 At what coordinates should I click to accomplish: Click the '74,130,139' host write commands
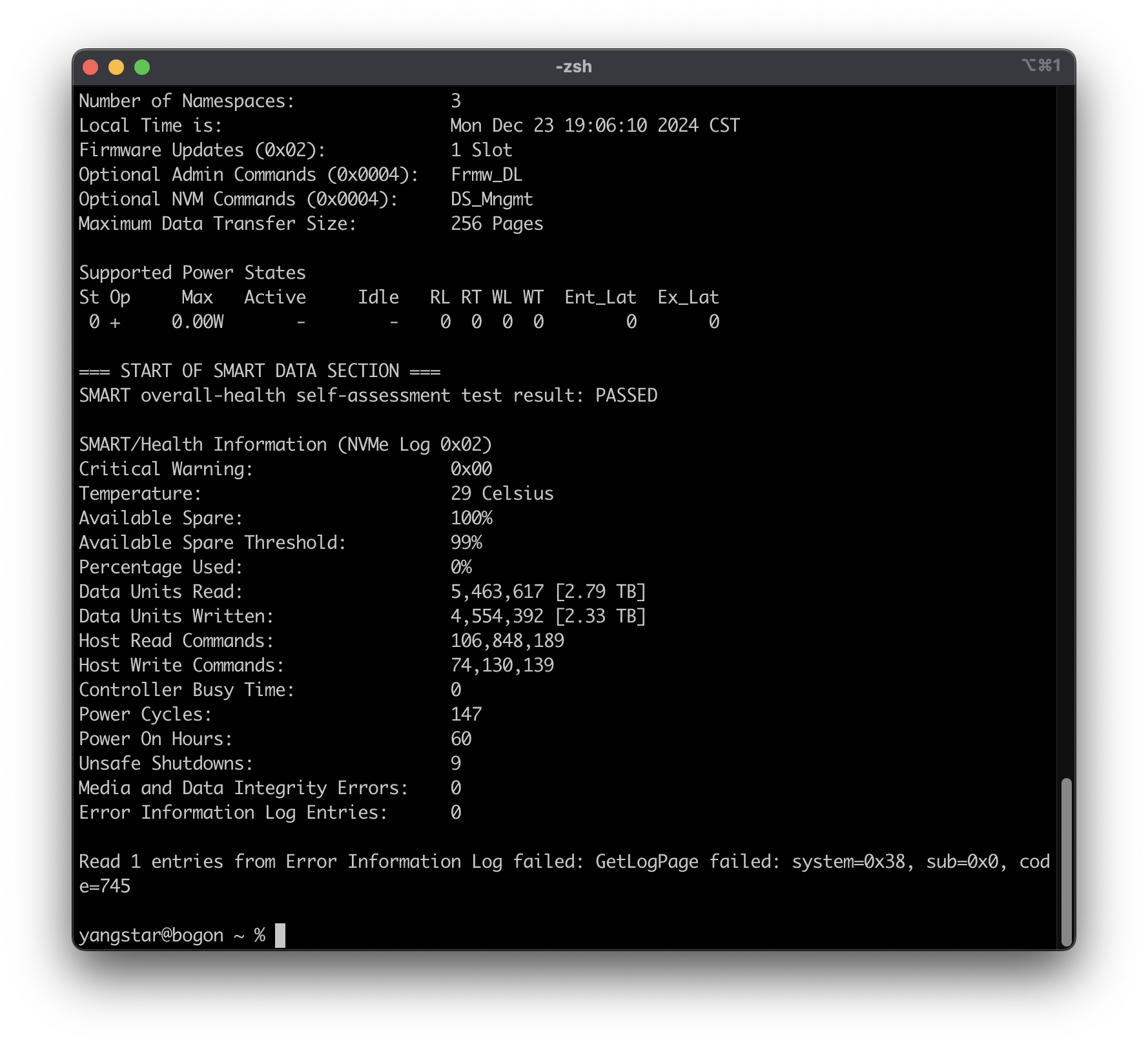pyautogui.click(x=502, y=665)
